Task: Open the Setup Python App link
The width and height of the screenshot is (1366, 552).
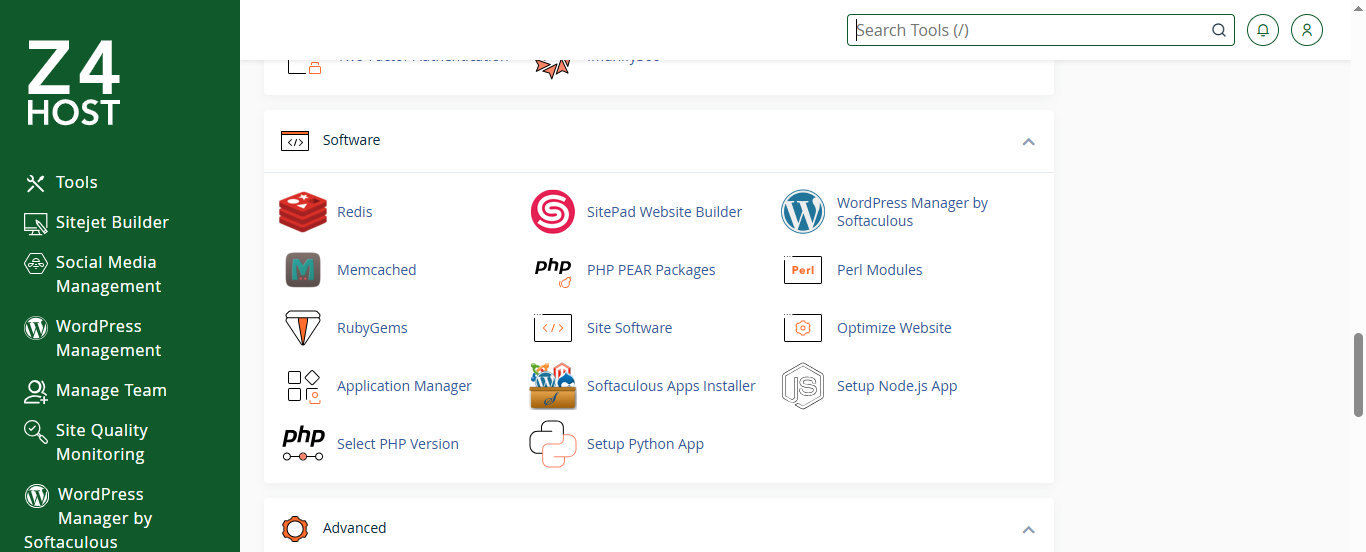Action: click(645, 444)
